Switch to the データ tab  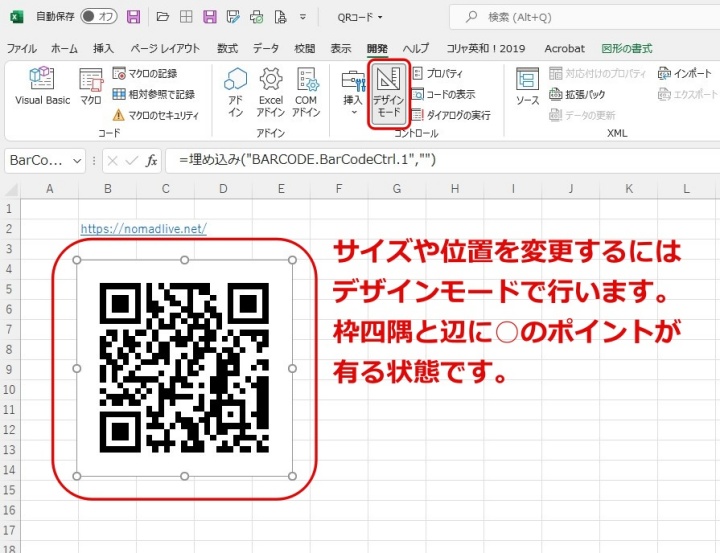pyautogui.click(x=266, y=48)
